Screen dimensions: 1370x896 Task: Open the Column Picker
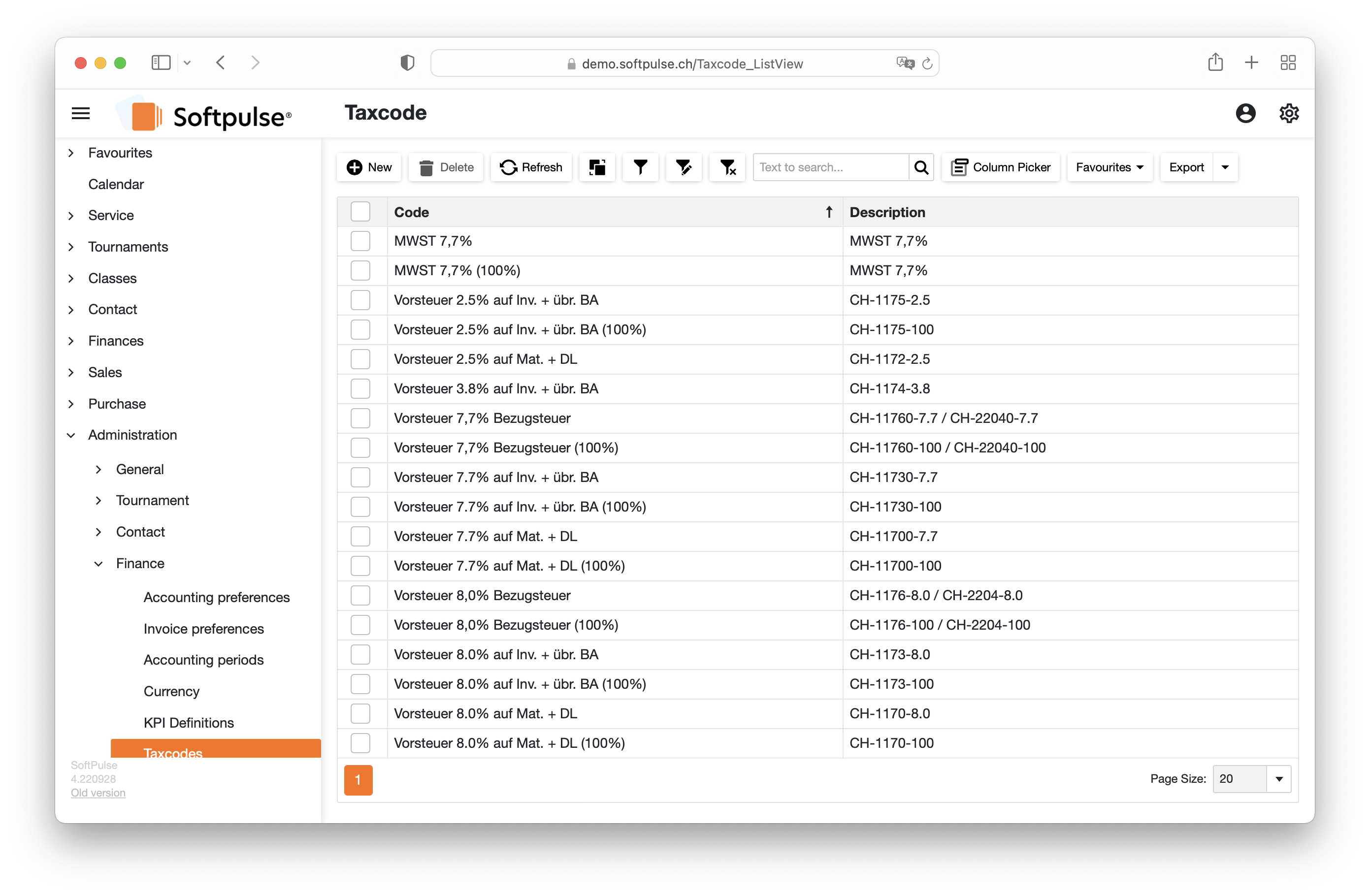click(x=1001, y=167)
